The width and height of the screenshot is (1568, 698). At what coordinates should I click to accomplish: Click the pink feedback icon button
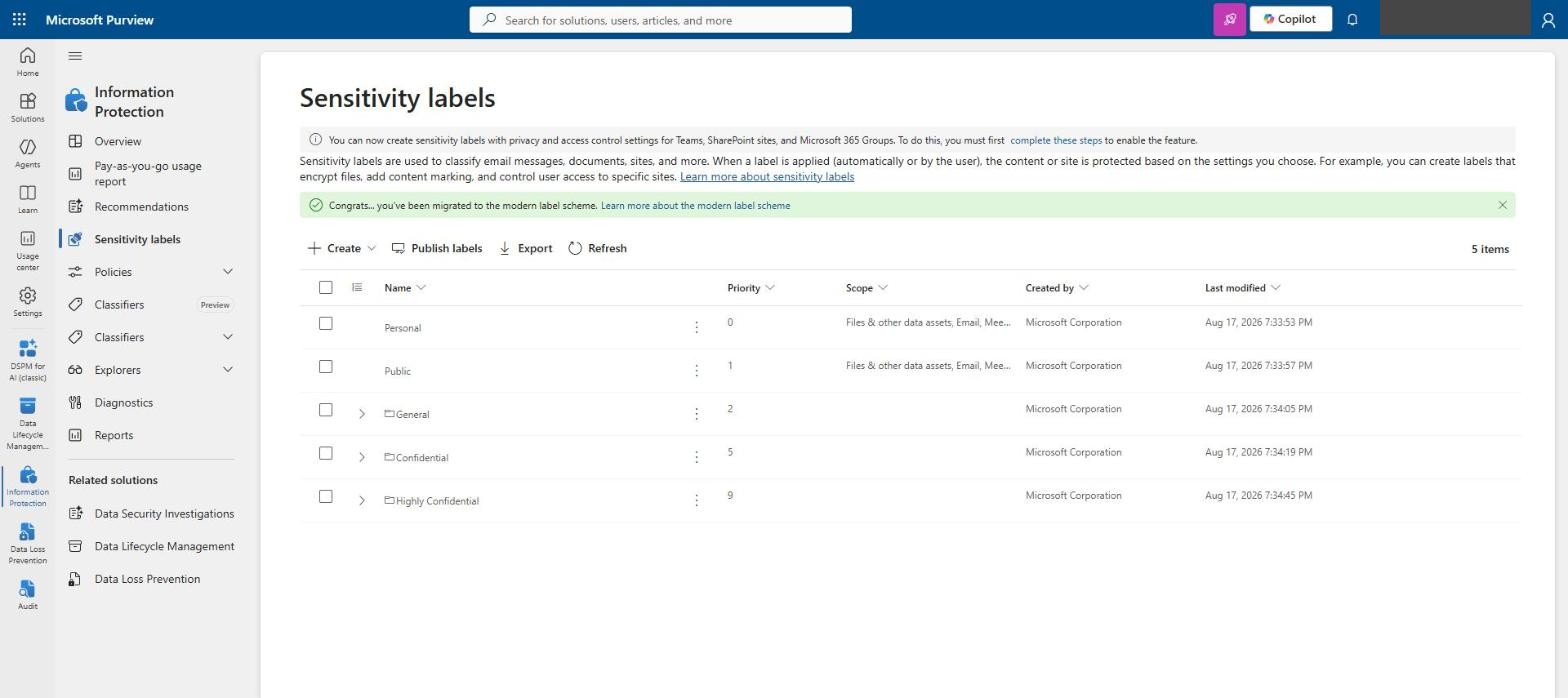point(1229,19)
